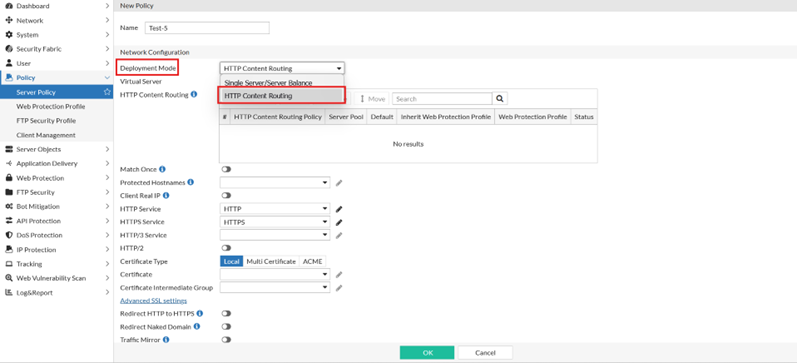The image size is (797, 363).
Task: Click the Web Vulnerability Scan icon
Action: [x=8, y=278]
